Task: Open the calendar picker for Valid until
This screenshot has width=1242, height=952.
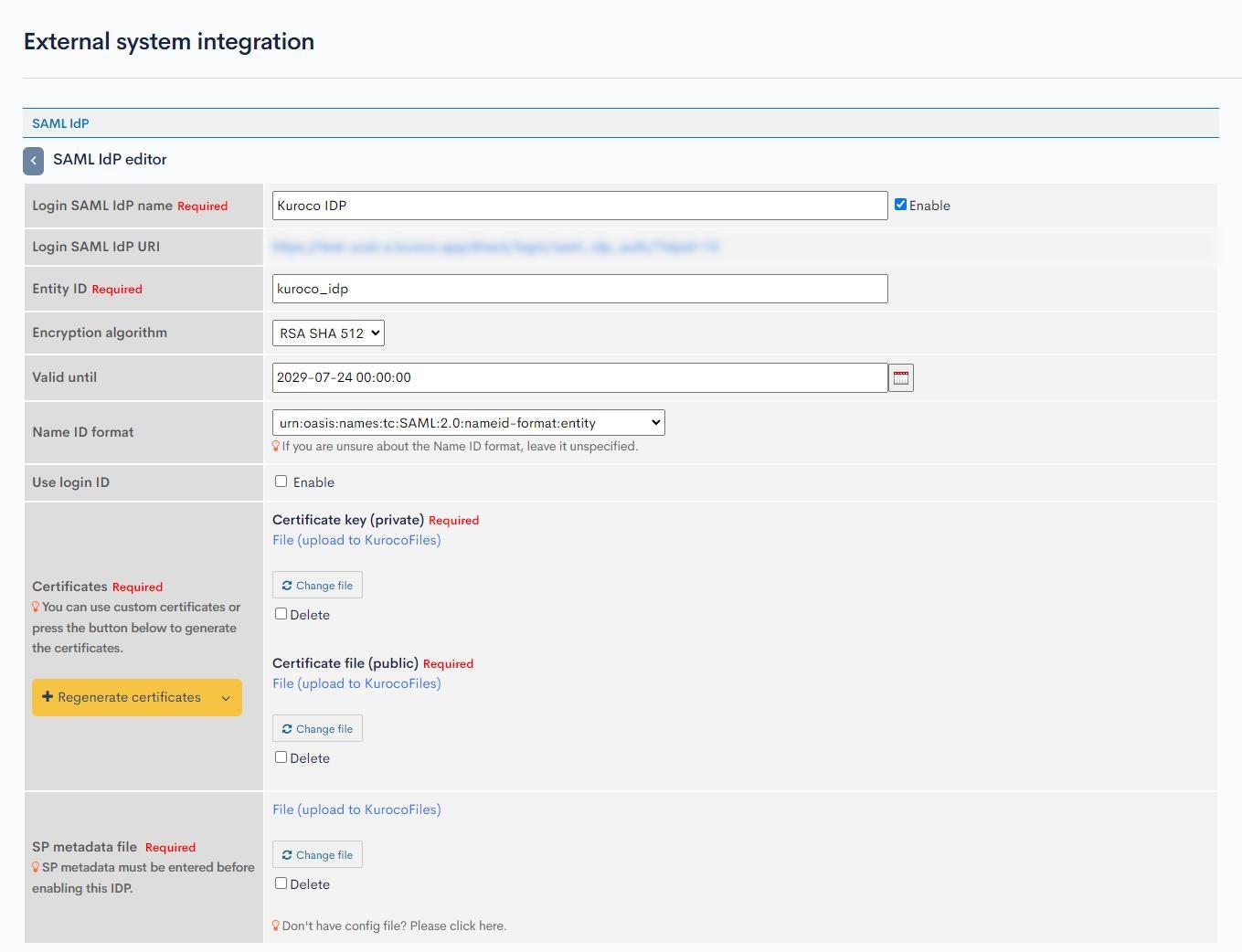Action: click(901, 378)
